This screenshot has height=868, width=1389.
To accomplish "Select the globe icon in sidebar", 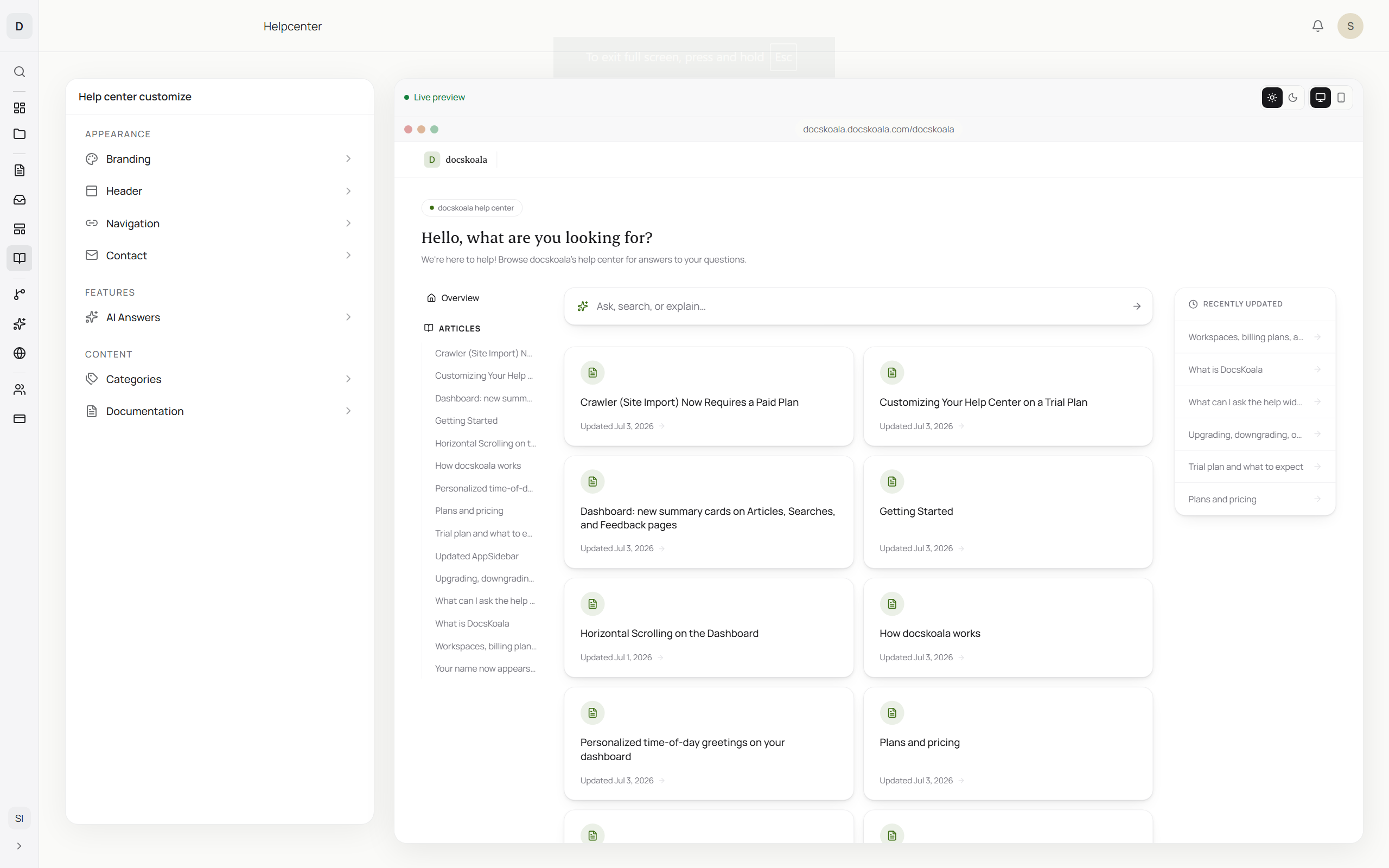I will click(20, 353).
